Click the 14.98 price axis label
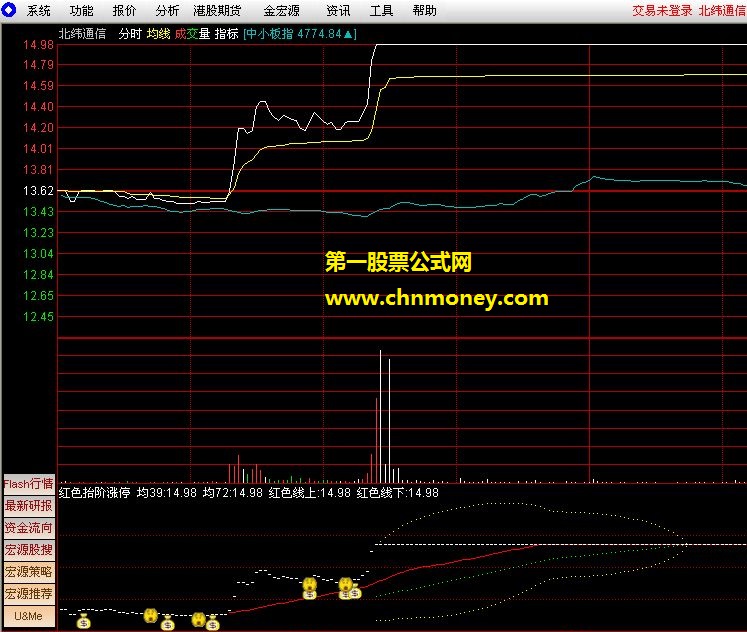747x632 pixels. point(38,45)
